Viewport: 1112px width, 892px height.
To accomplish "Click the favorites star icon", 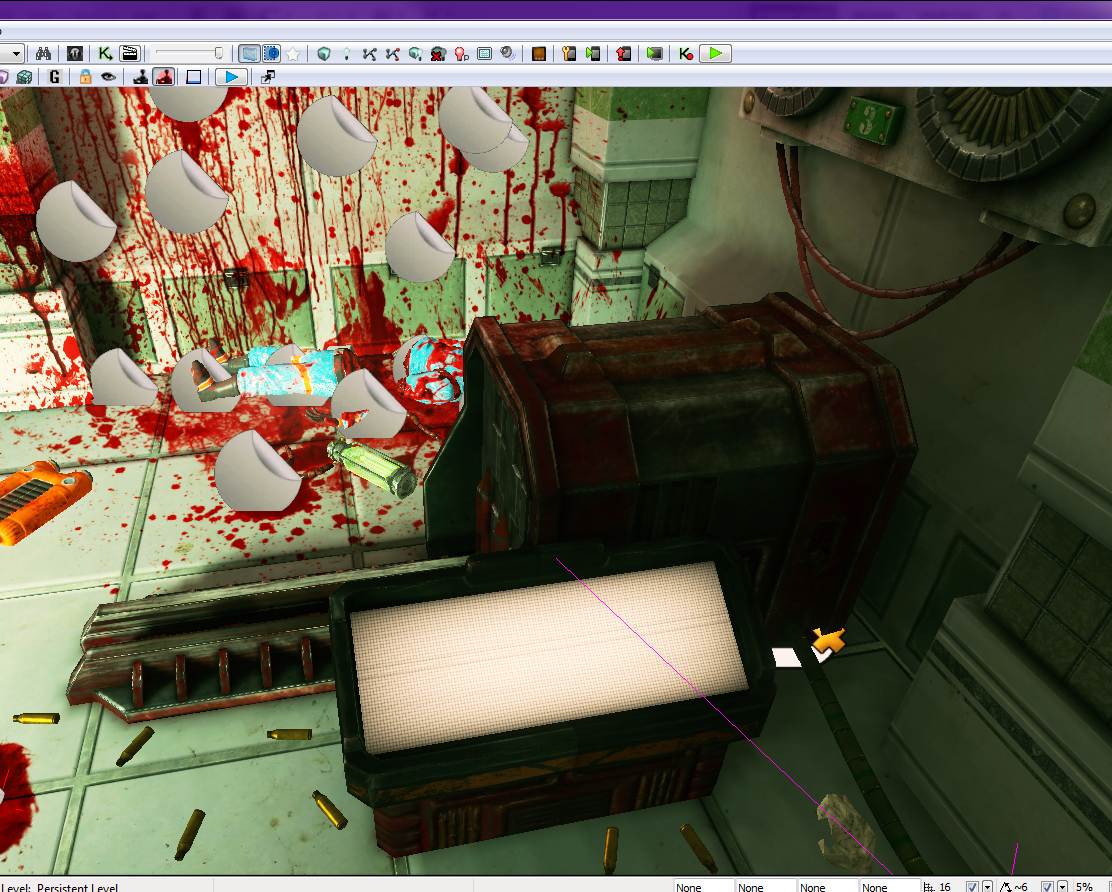I will tap(293, 54).
